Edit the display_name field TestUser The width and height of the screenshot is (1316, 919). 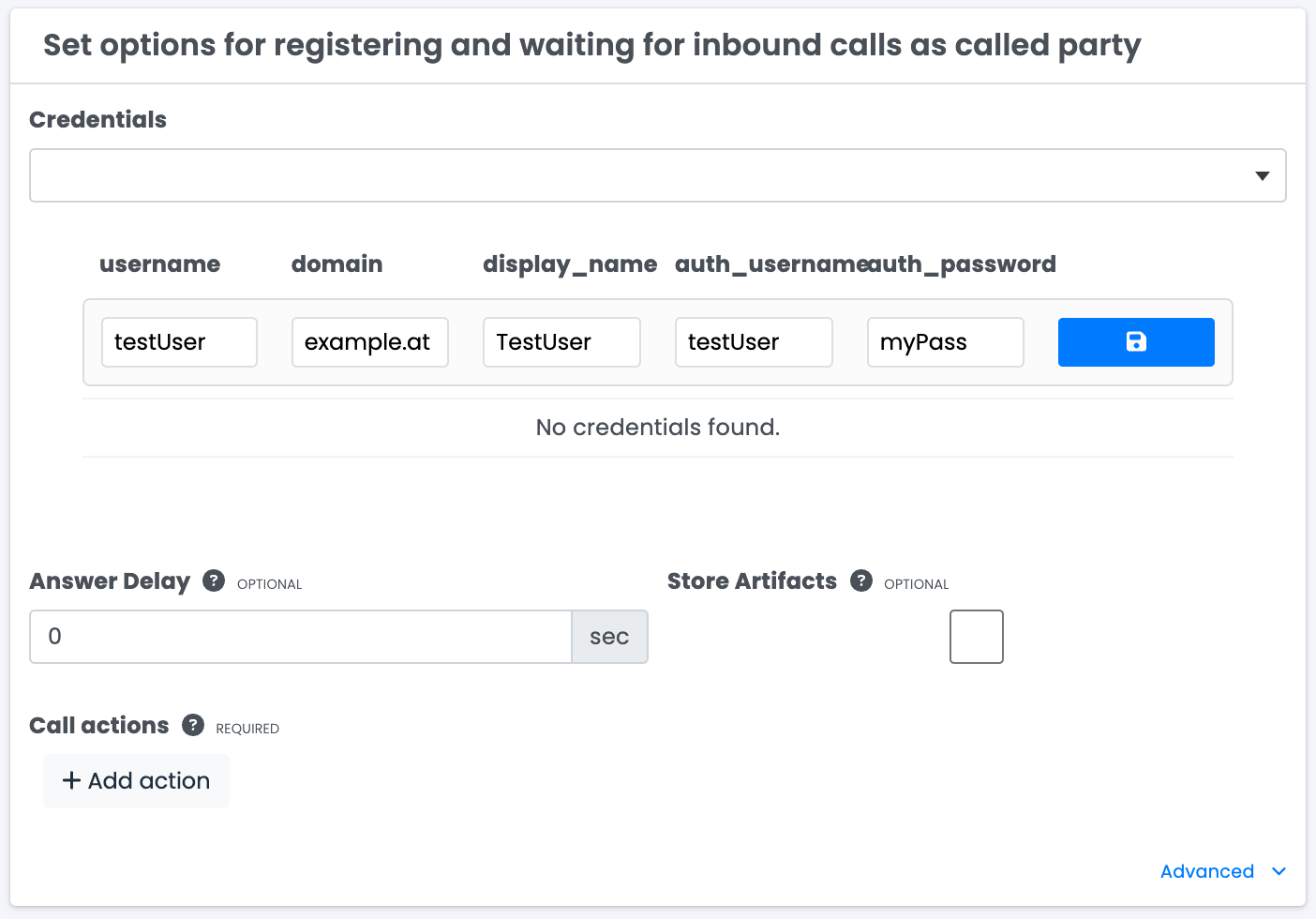click(561, 342)
